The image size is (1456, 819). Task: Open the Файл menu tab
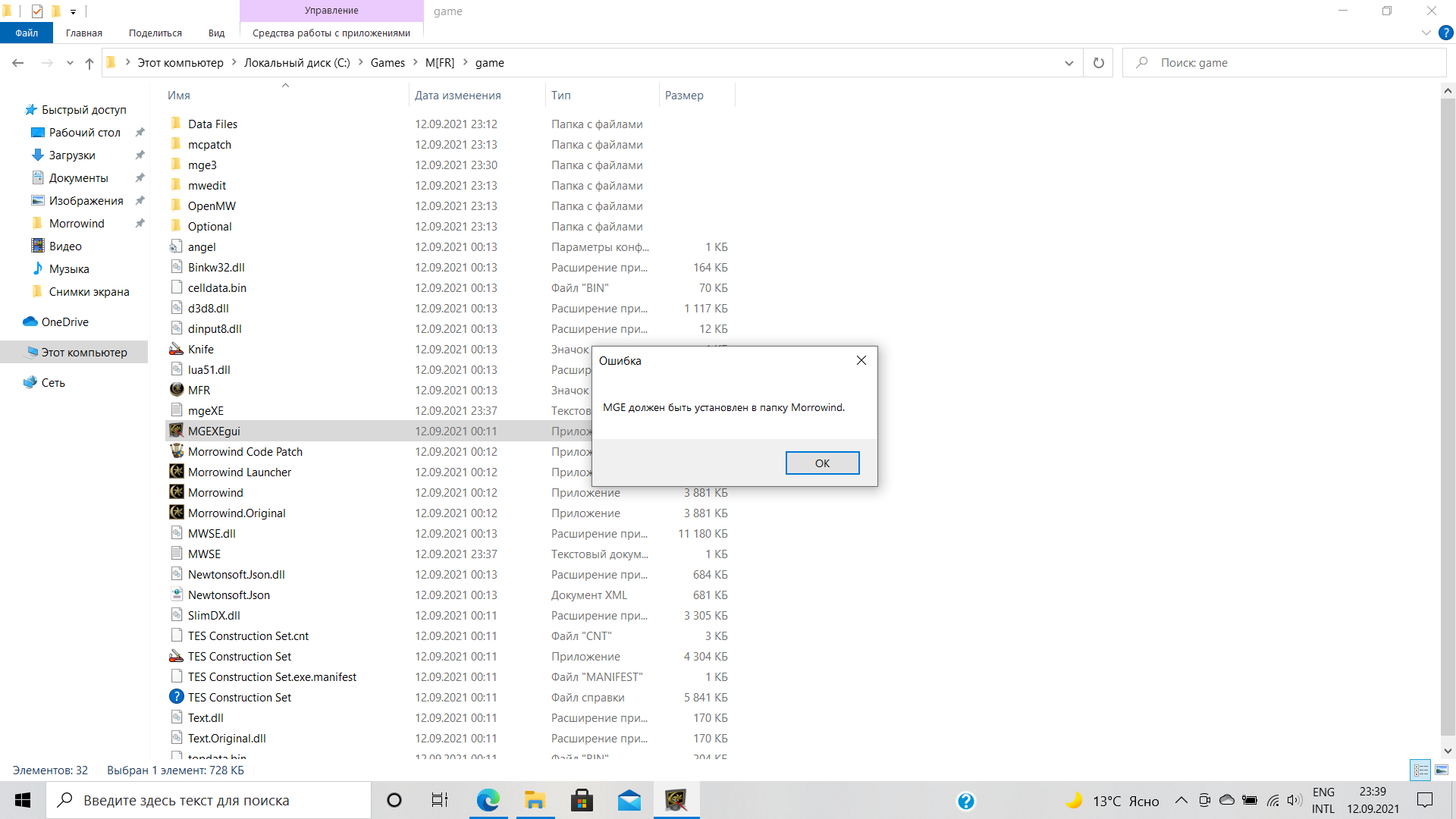click(x=27, y=33)
